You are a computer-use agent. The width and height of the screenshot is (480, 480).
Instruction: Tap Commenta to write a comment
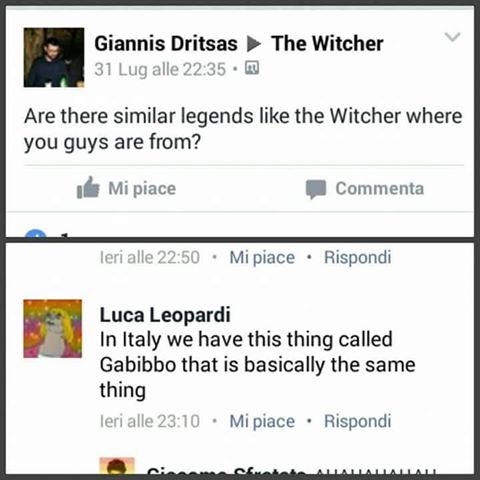365,189
